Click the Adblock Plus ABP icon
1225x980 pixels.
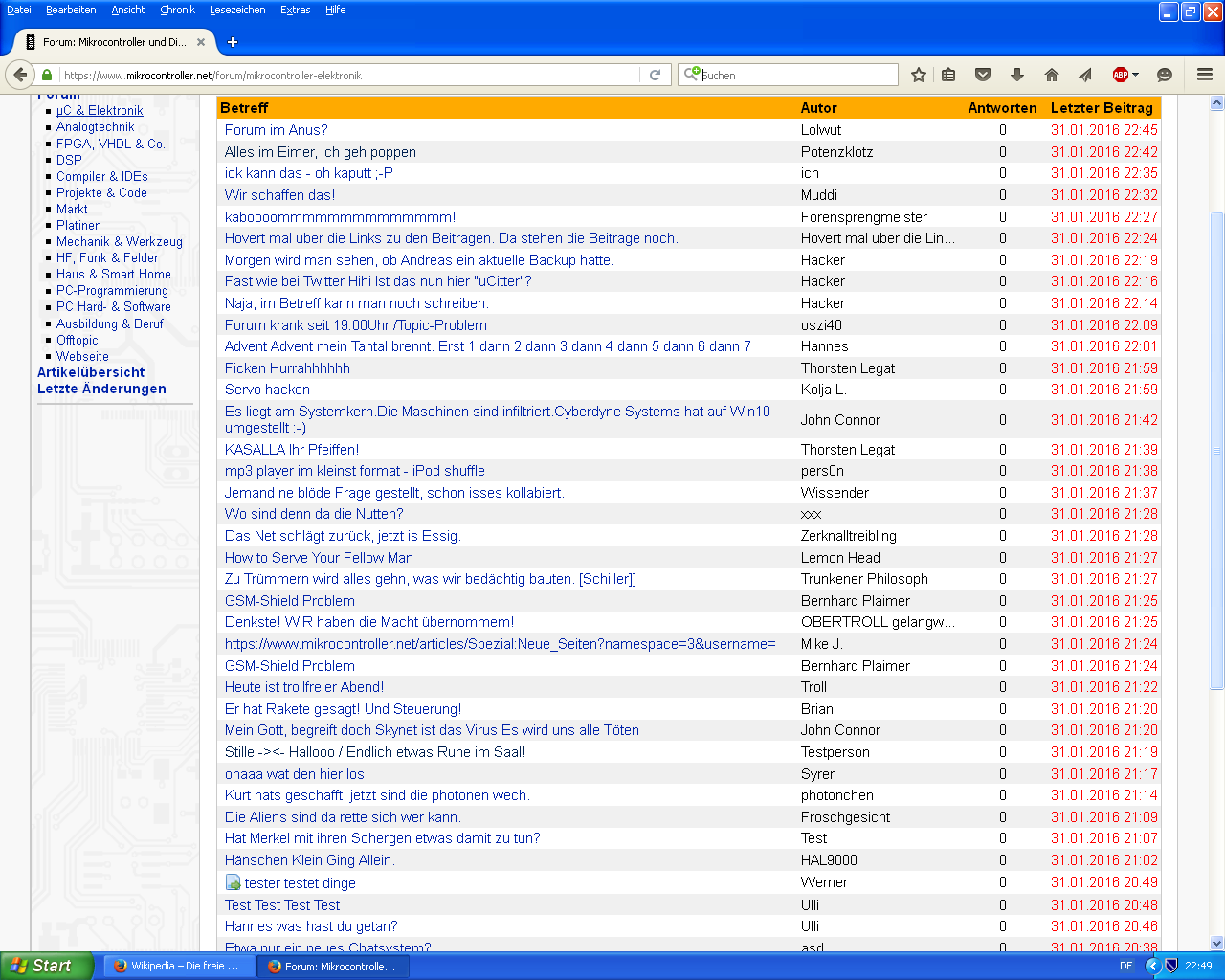pyautogui.click(x=1120, y=75)
